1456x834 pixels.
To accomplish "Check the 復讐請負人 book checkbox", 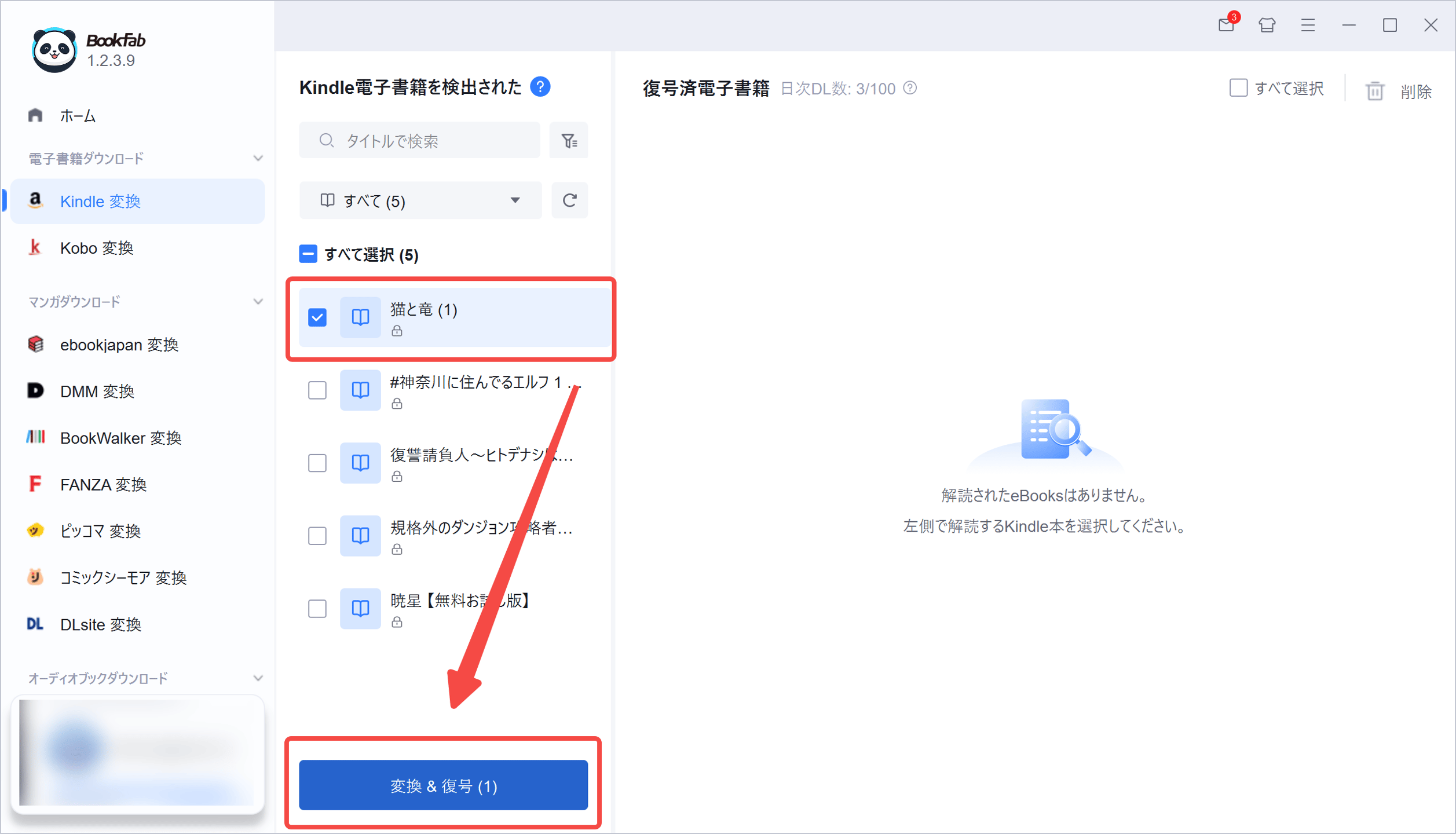I will [x=317, y=463].
